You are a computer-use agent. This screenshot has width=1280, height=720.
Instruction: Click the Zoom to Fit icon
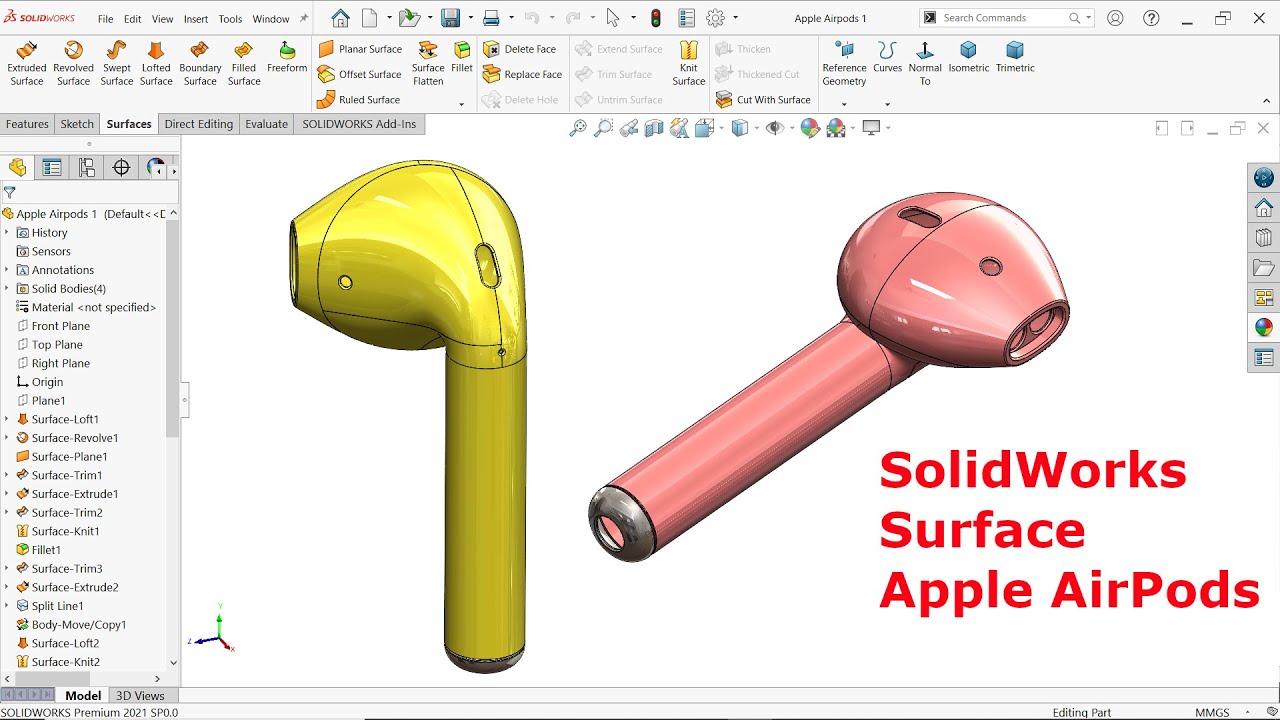tap(578, 128)
